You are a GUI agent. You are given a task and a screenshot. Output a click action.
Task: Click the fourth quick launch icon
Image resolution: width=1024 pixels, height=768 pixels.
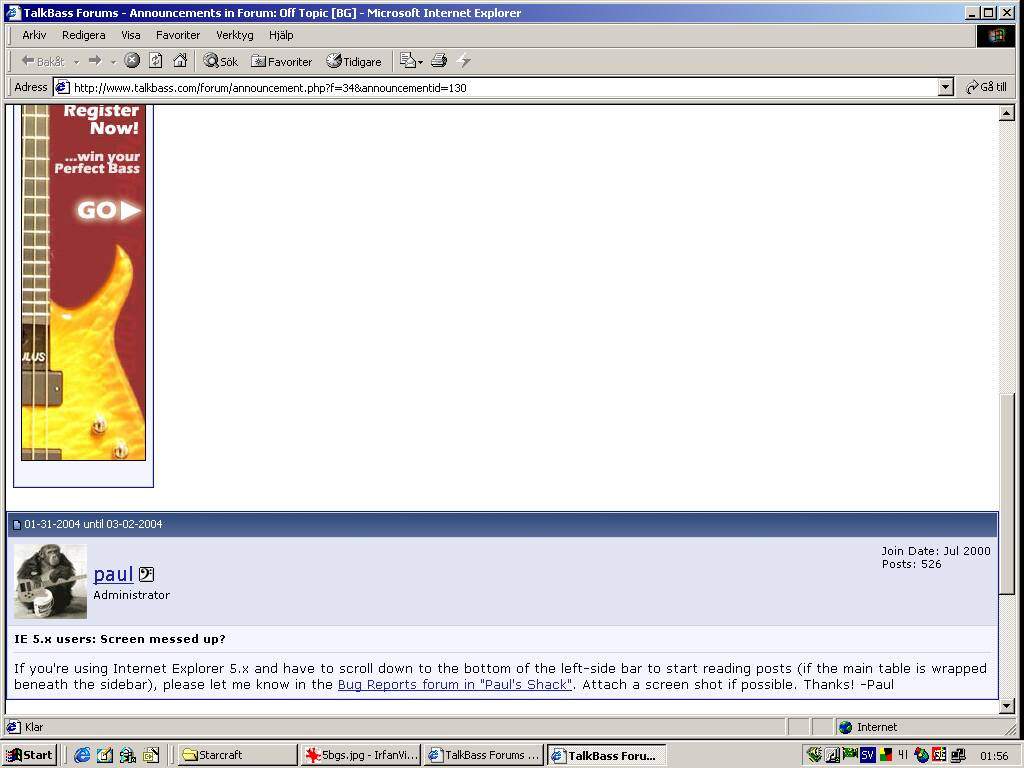pyautogui.click(x=151, y=756)
